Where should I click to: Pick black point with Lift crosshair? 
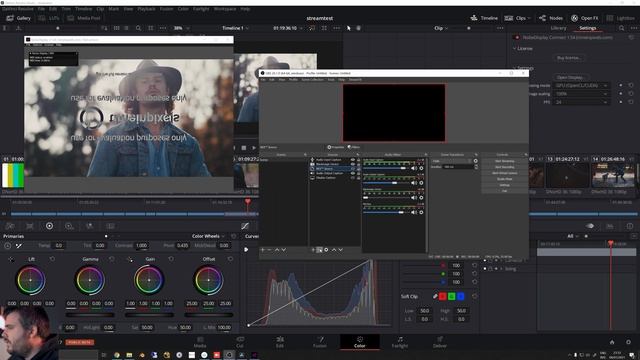tap(11, 259)
